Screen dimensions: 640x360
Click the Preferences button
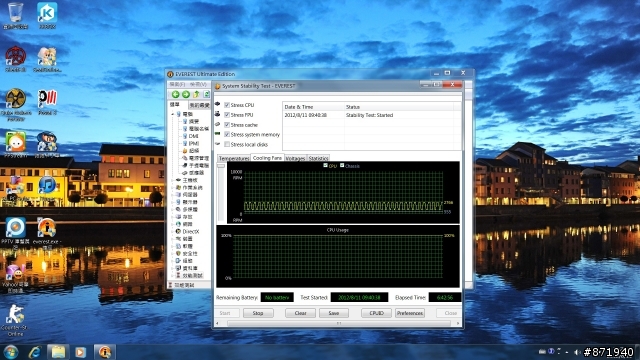(410, 313)
